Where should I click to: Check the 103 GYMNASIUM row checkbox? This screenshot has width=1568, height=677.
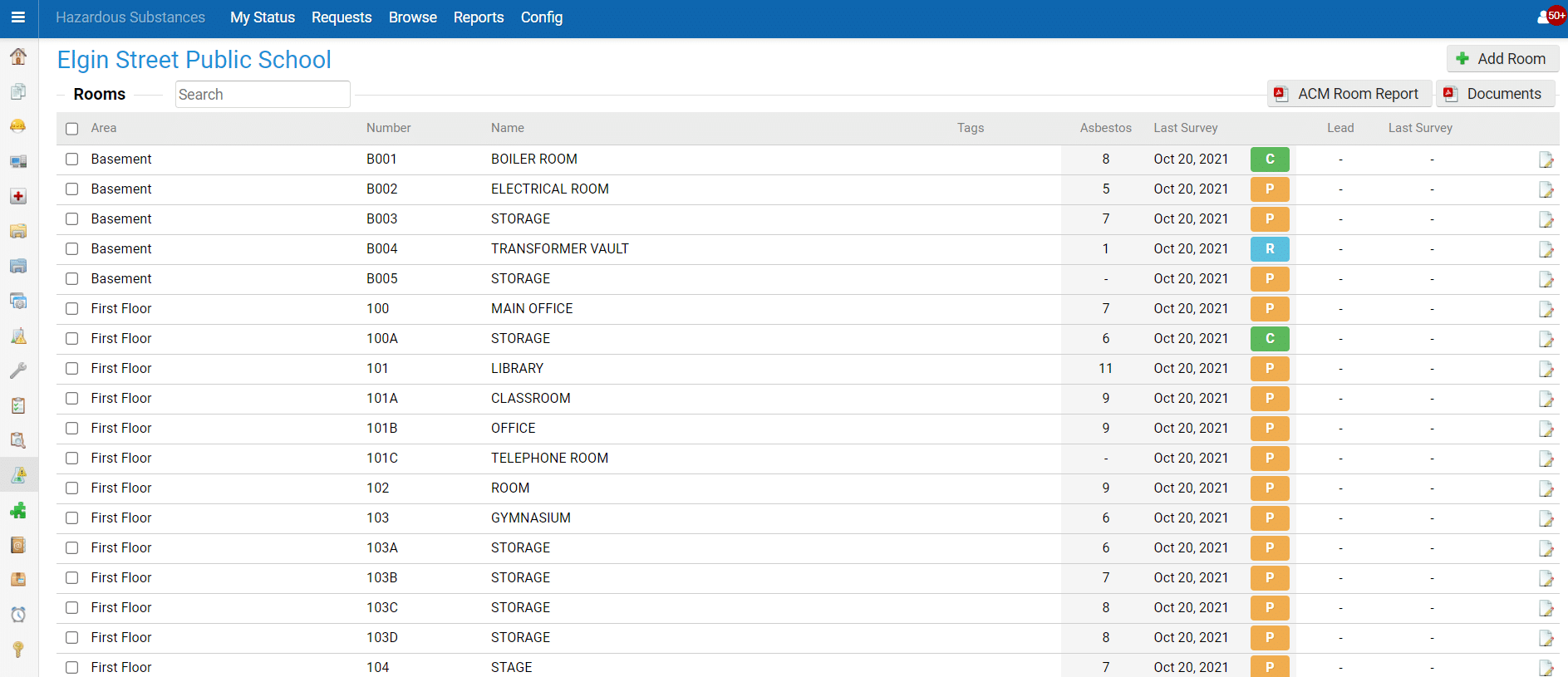[x=72, y=518]
